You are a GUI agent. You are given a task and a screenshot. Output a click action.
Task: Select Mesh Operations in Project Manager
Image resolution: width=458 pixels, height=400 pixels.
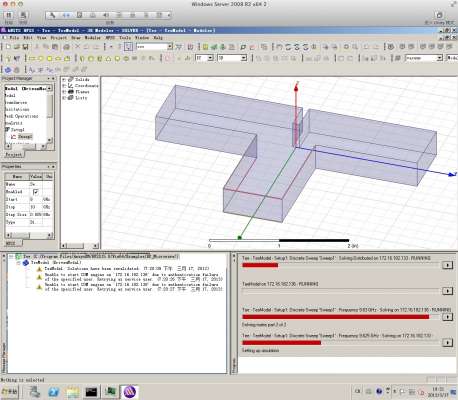pos(22,116)
